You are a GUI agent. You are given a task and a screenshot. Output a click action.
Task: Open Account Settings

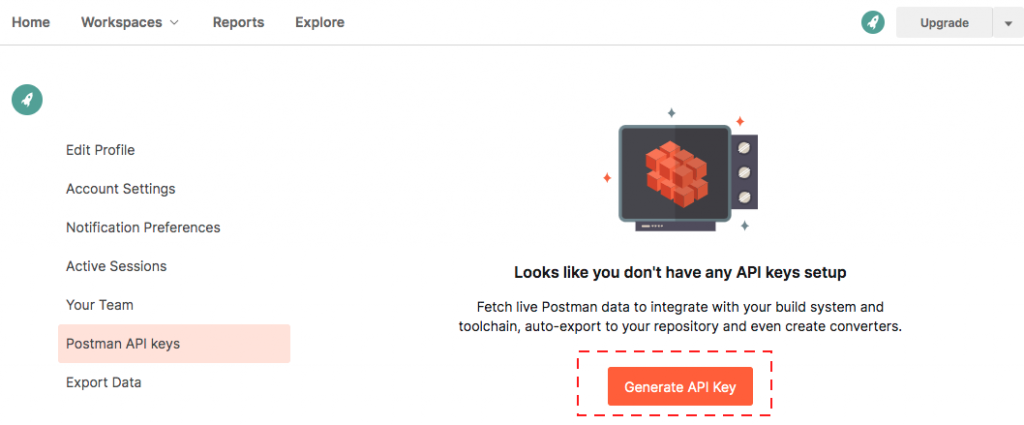tap(121, 189)
